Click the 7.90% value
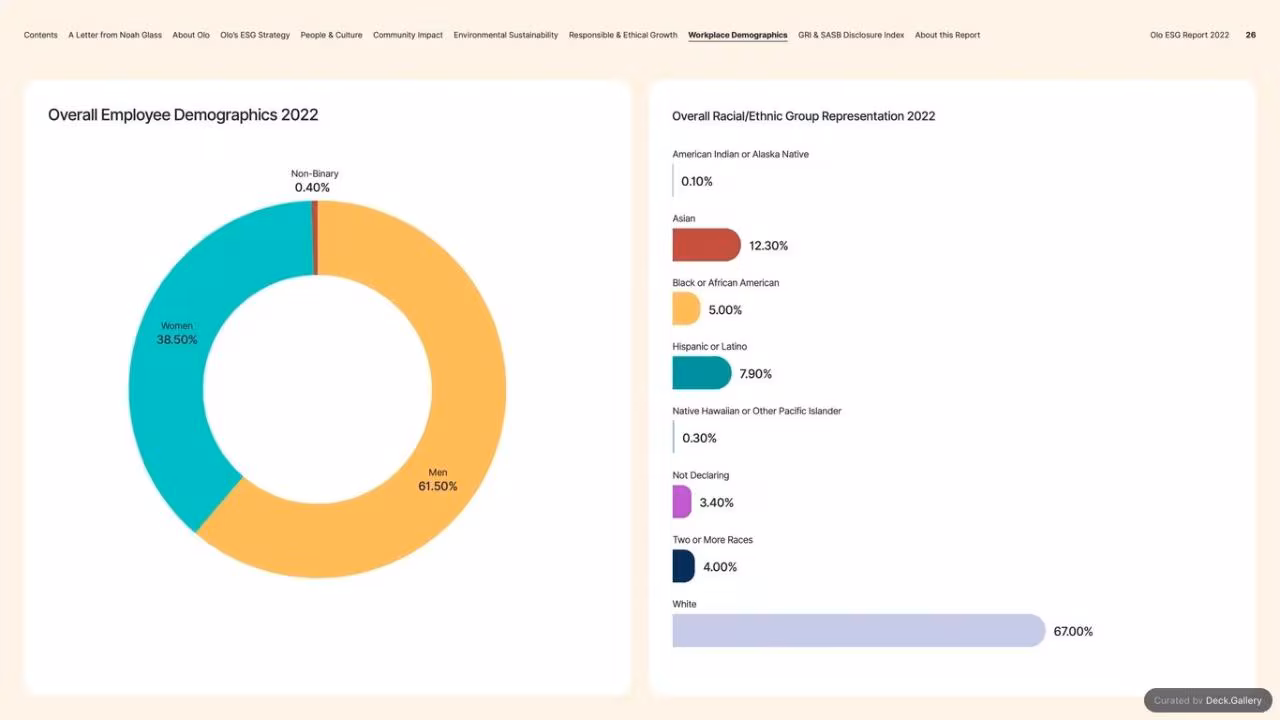Screen dimensions: 1280x720 [x=756, y=374]
